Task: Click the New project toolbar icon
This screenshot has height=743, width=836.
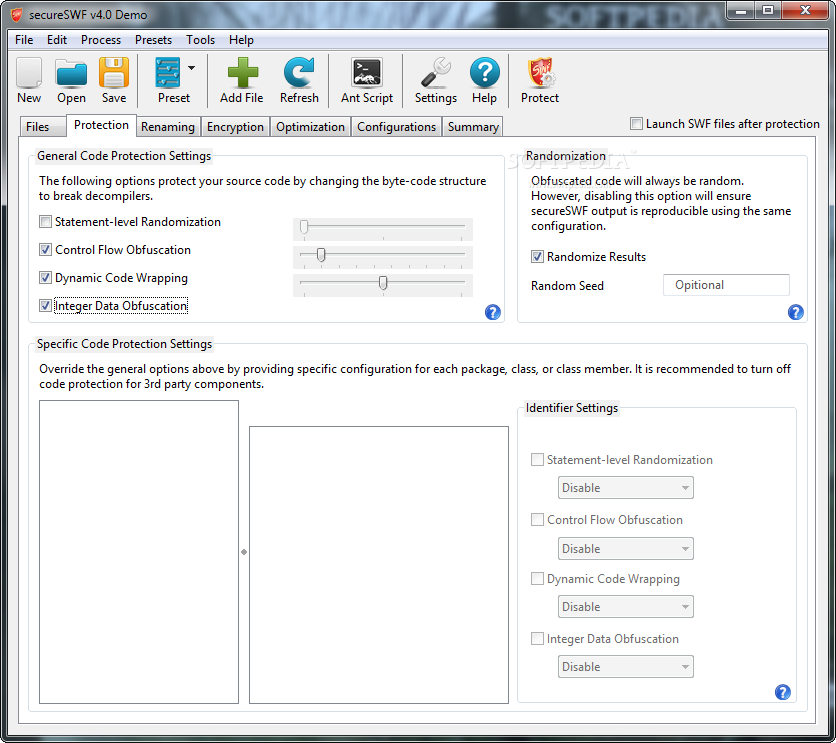Action: (x=29, y=73)
